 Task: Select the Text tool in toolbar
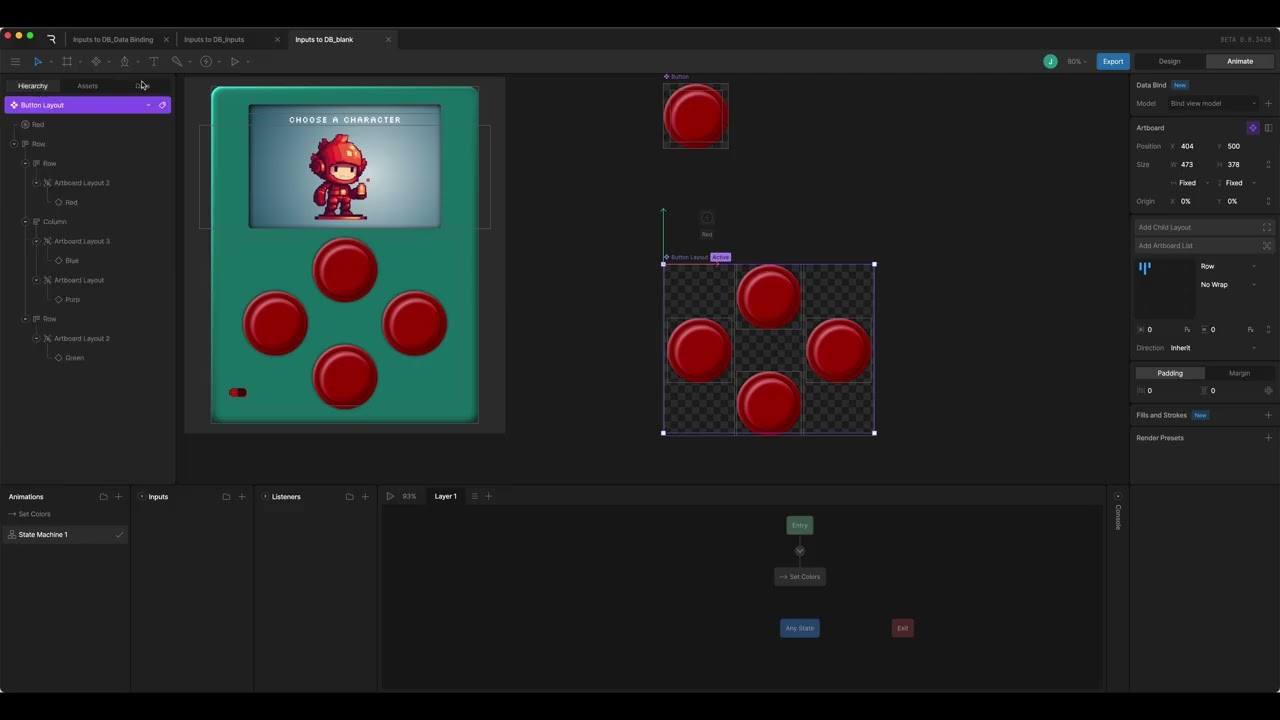click(x=154, y=62)
